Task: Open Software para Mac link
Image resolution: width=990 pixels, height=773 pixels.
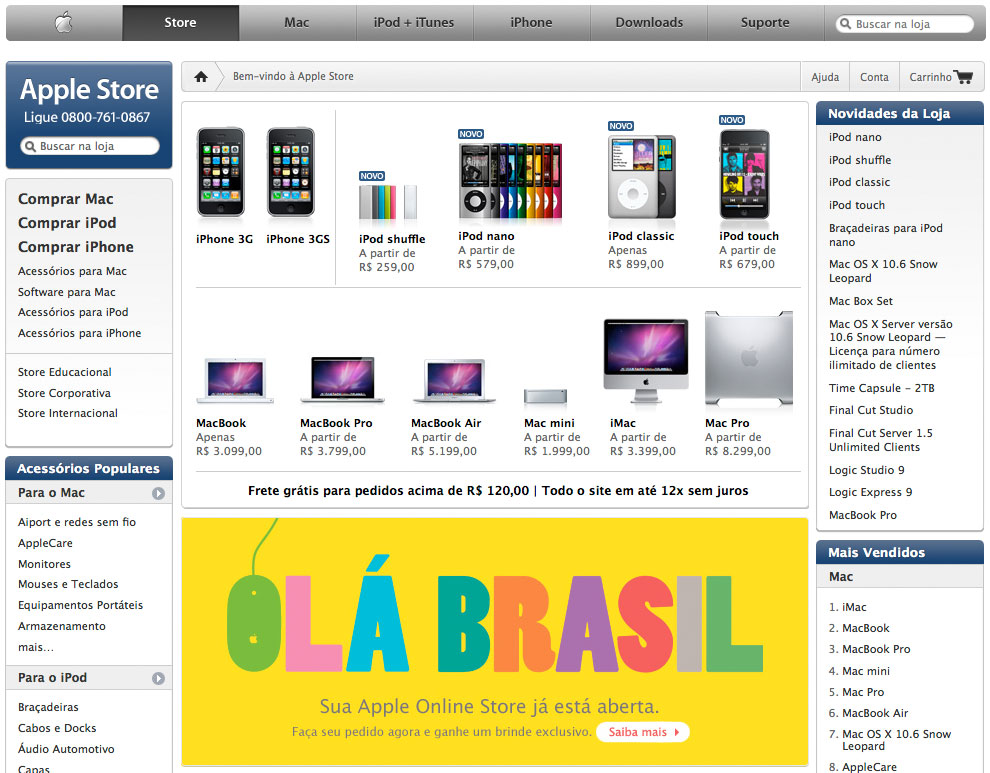Action: 66,292
